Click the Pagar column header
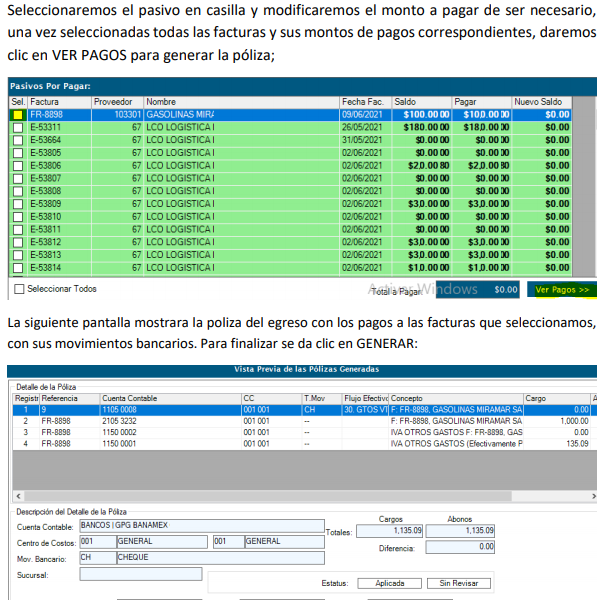Screen dimensions: 607x600 click(481, 102)
